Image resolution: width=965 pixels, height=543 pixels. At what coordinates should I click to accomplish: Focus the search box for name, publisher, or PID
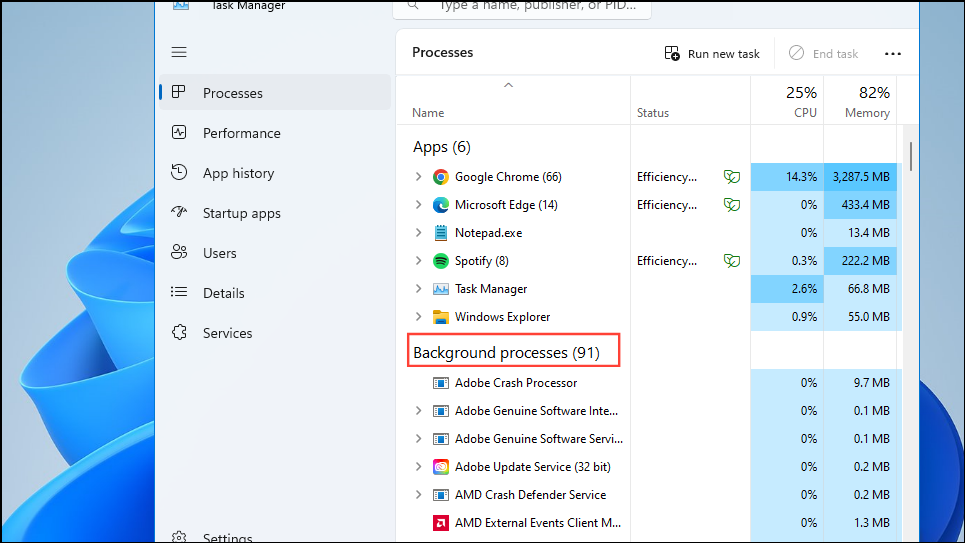click(522, 7)
